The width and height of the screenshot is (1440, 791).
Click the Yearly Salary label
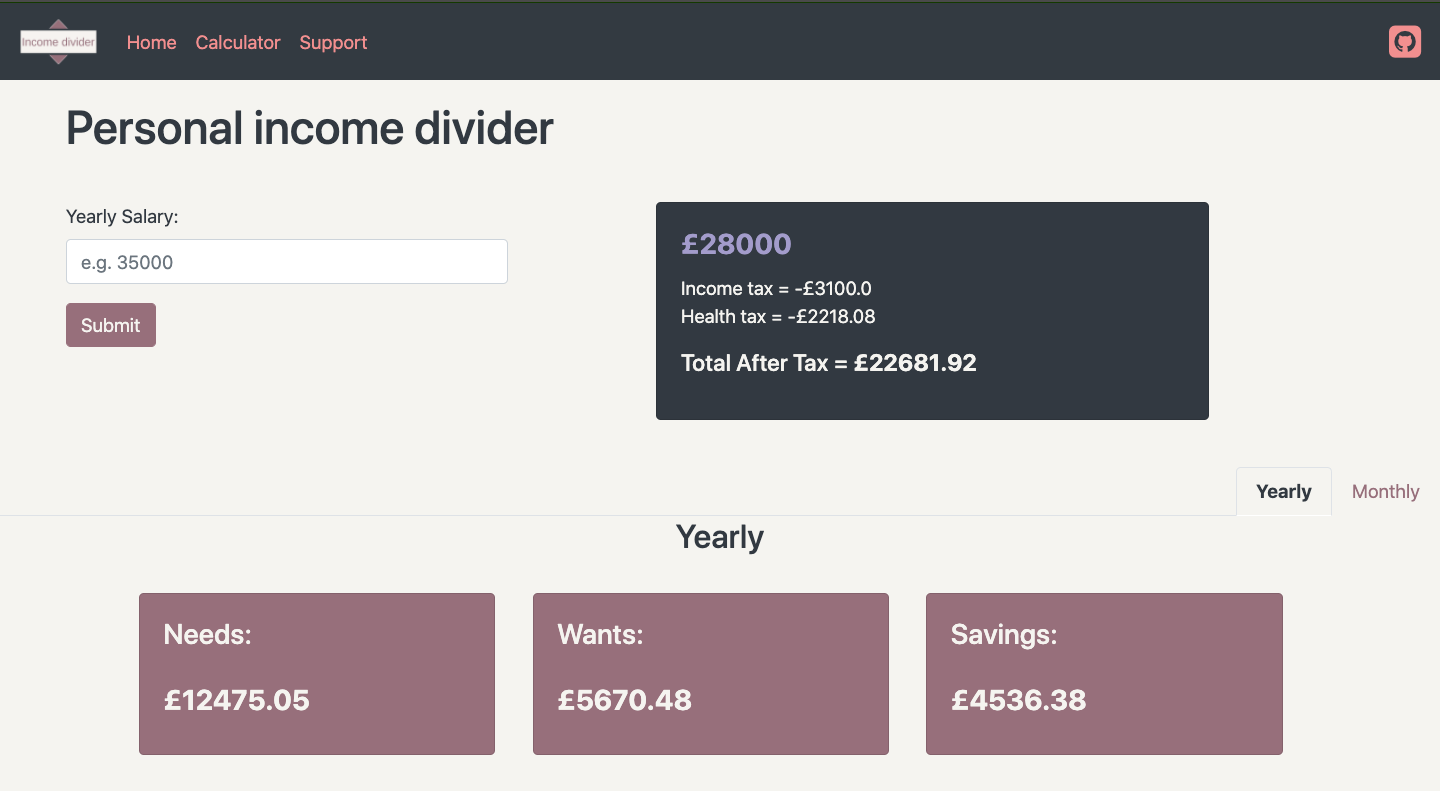click(x=122, y=216)
